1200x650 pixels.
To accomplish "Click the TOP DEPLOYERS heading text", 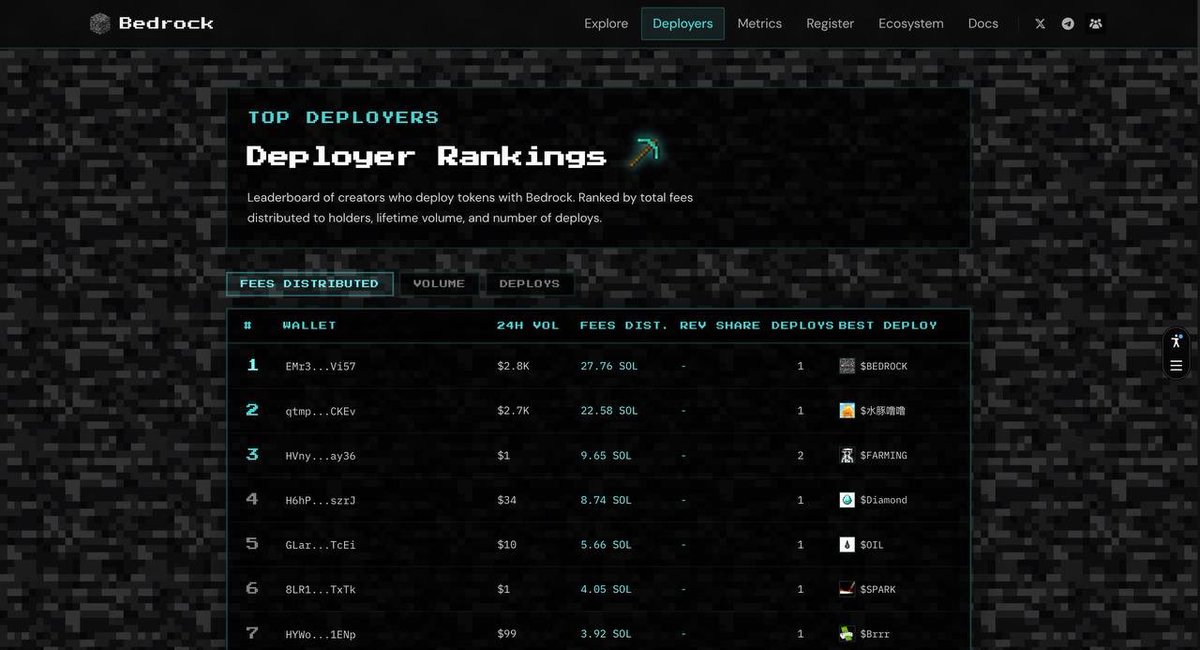I will tap(343, 117).
